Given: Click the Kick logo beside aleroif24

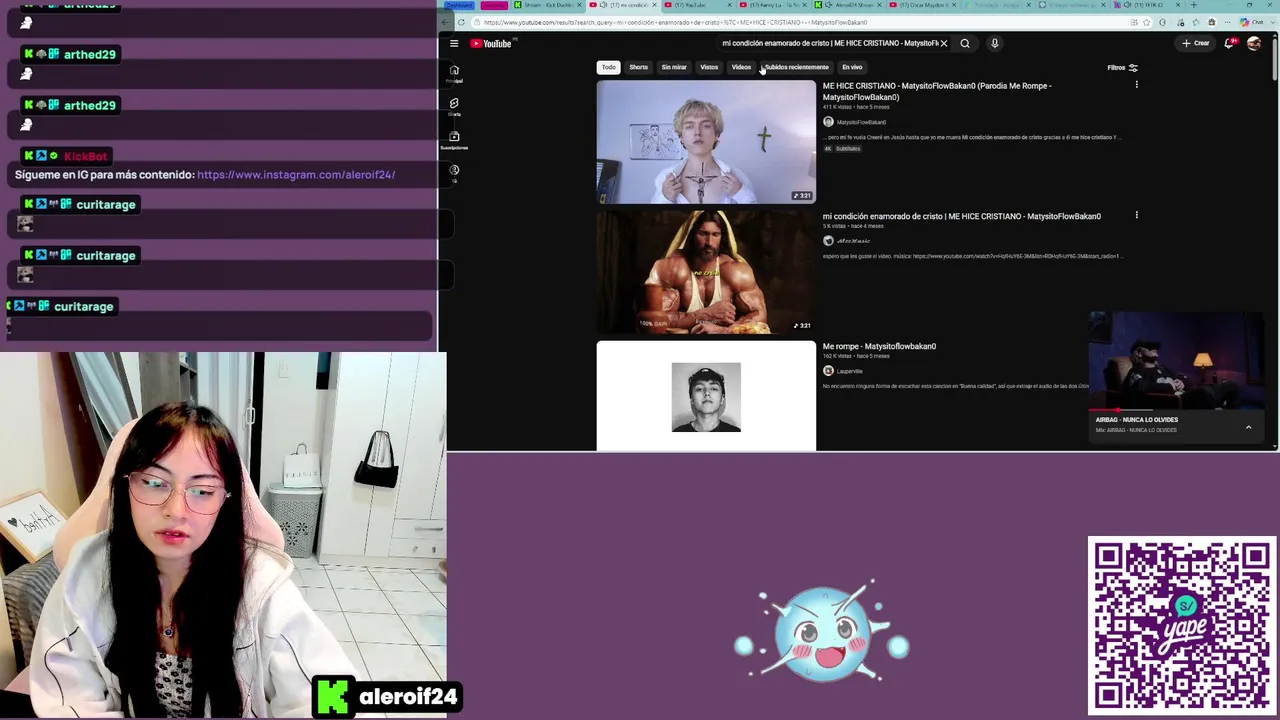Looking at the screenshot, I should pyautogui.click(x=333, y=697).
